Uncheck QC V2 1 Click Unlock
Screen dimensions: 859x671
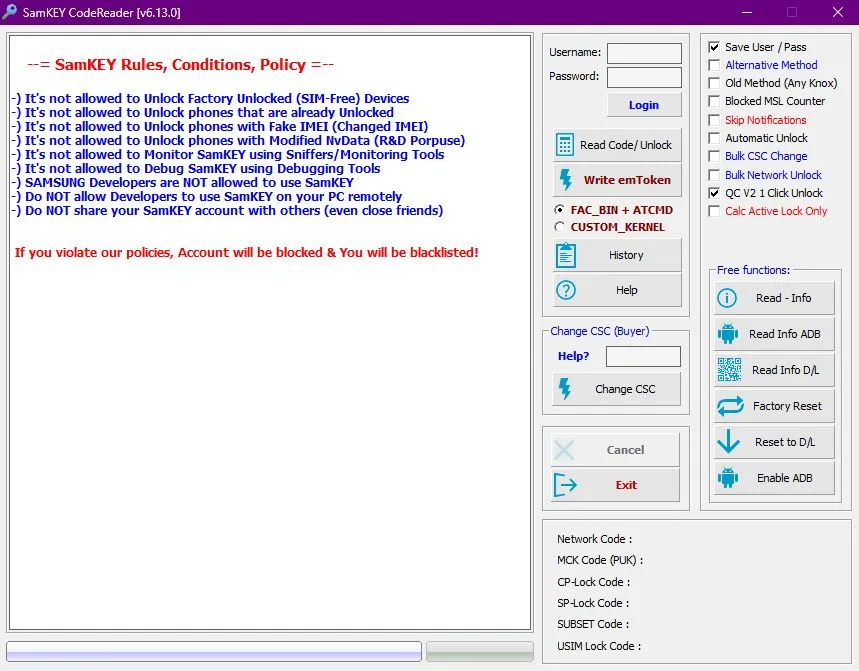point(714,193)
